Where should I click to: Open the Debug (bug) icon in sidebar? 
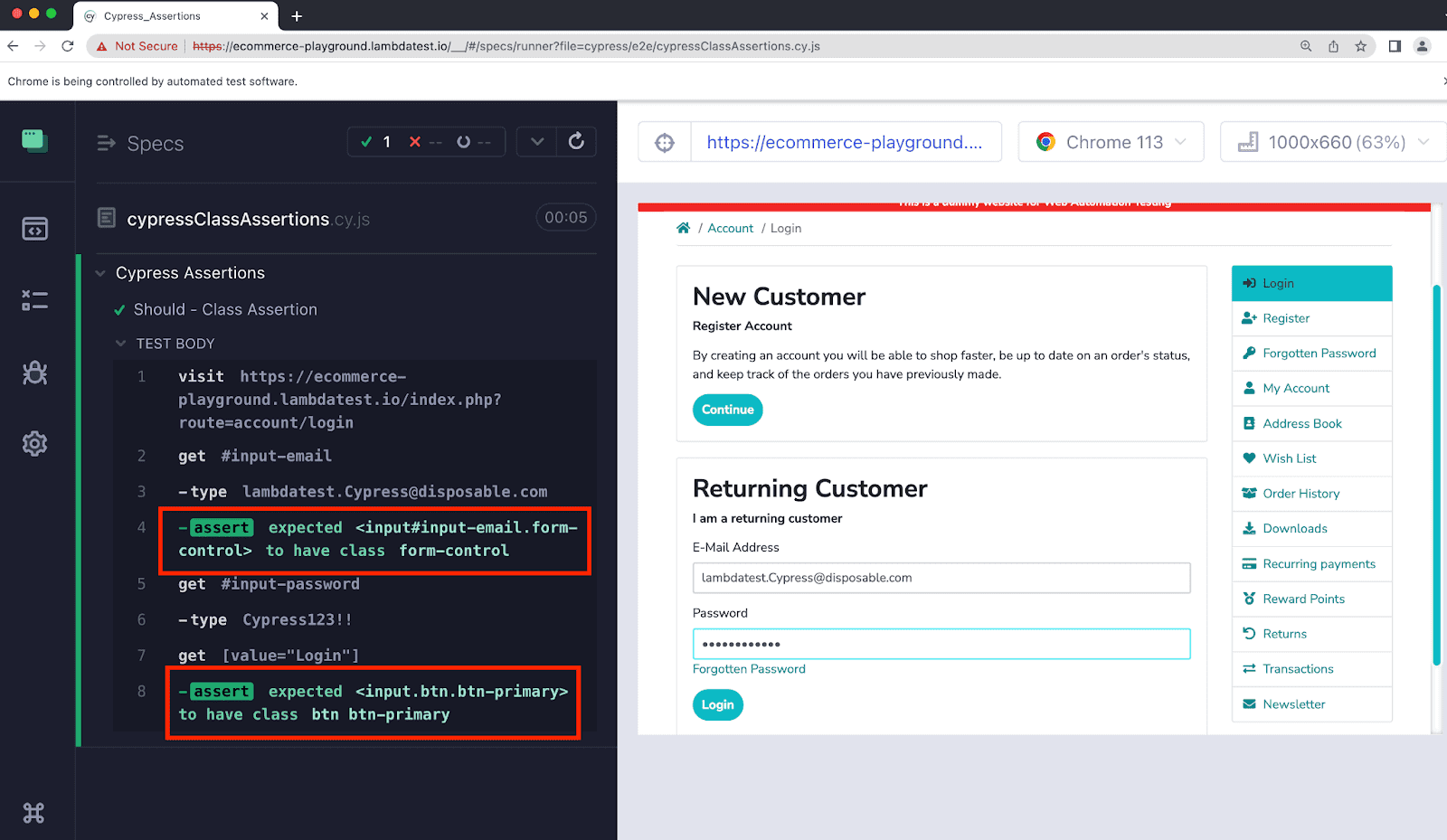point(34,373)
